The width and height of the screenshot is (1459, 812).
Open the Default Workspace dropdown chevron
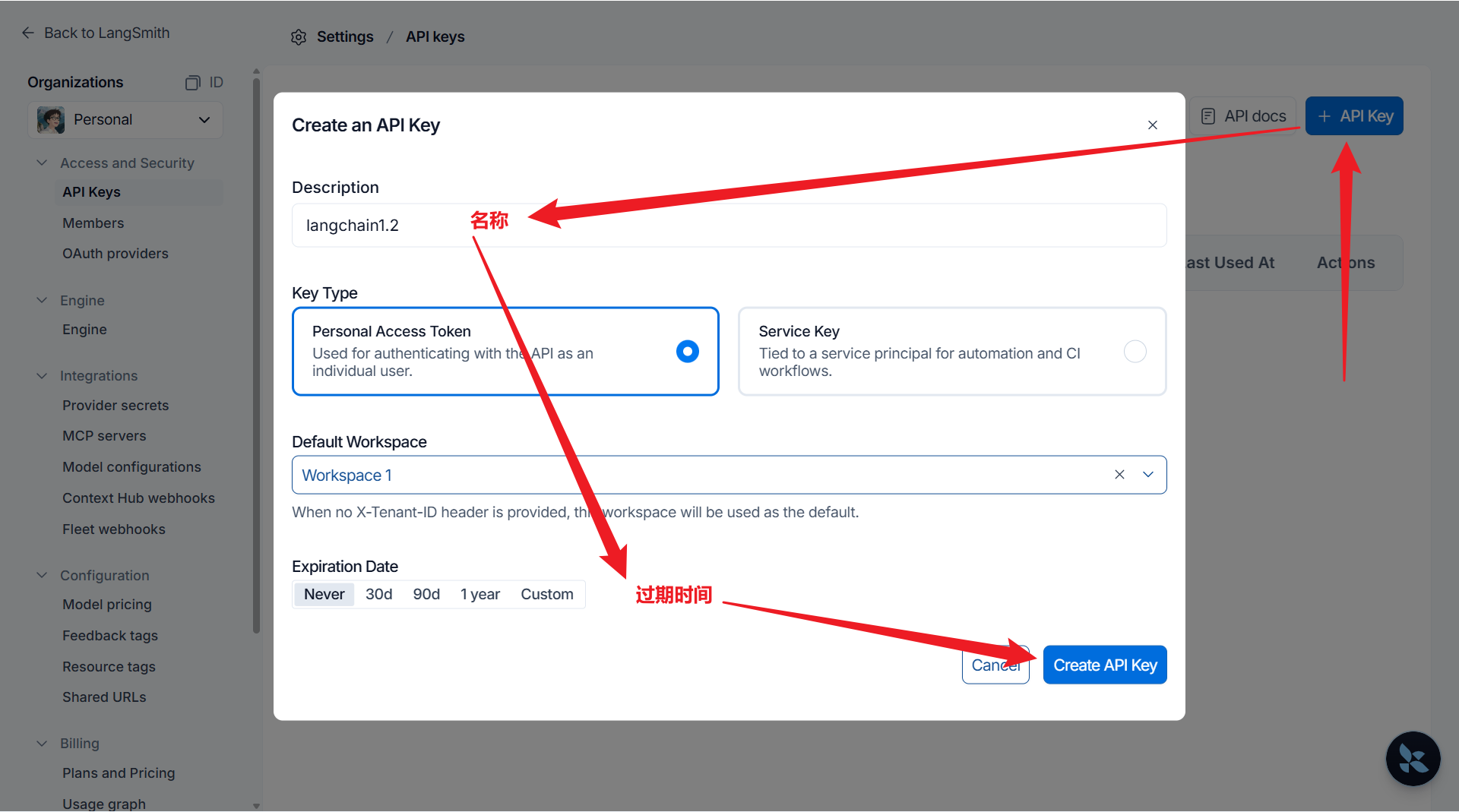click(x=1148, y=475)
